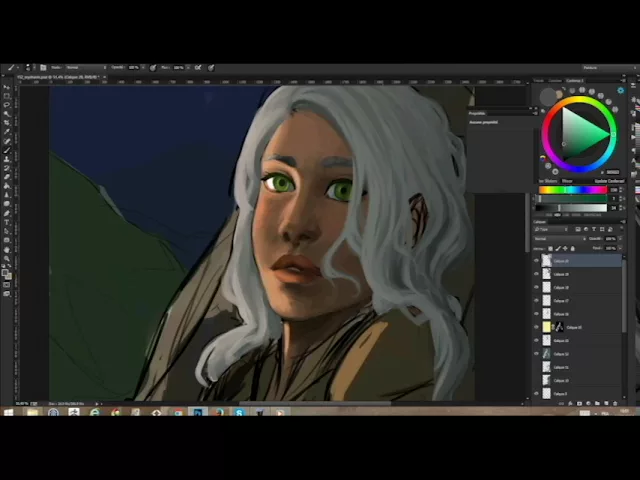Switch to the Coolorus panel tab
Viewport: 640px width, 480px height.
pos(575,80)
